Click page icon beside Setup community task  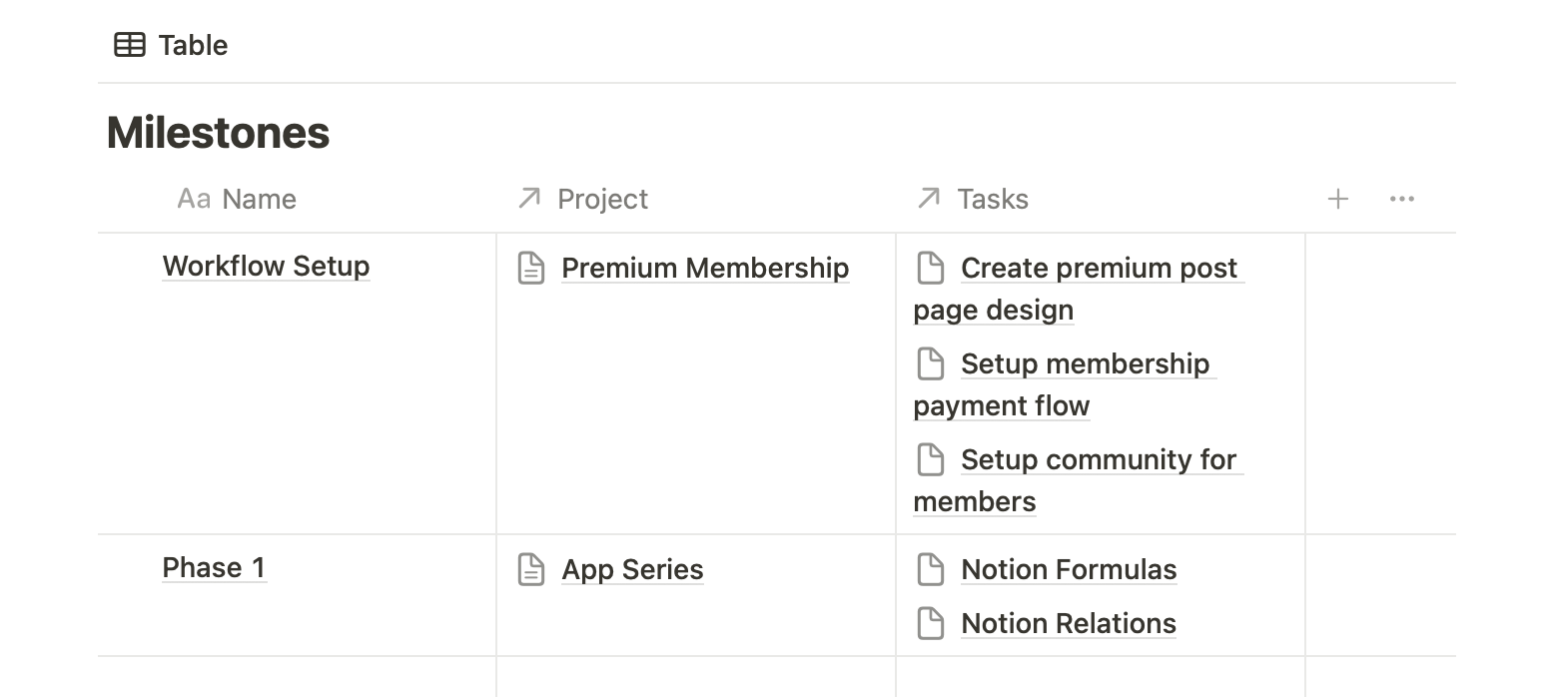click(930, 459)
